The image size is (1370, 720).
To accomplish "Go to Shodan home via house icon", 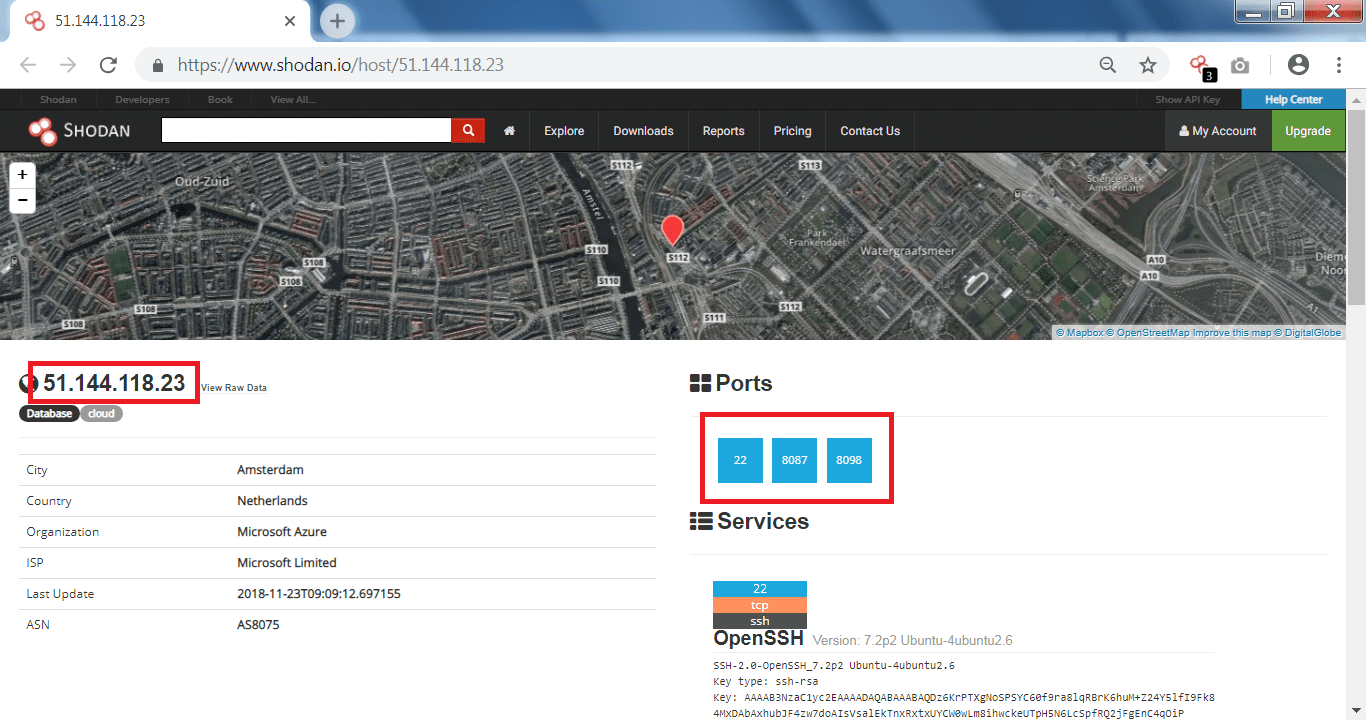I will (x=509, y=131).
